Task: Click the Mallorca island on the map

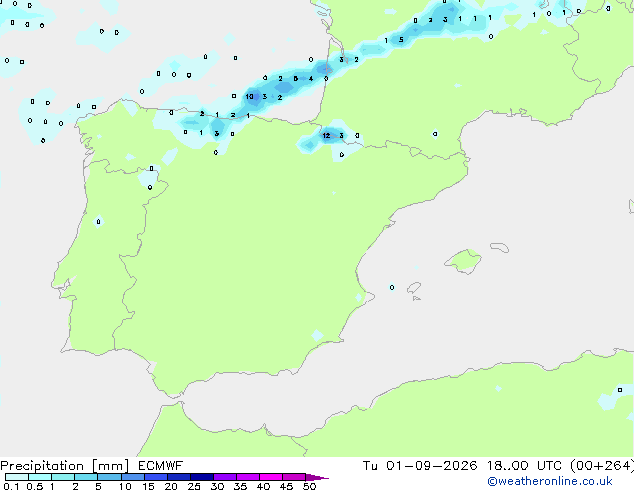Action: click(463, 261)
